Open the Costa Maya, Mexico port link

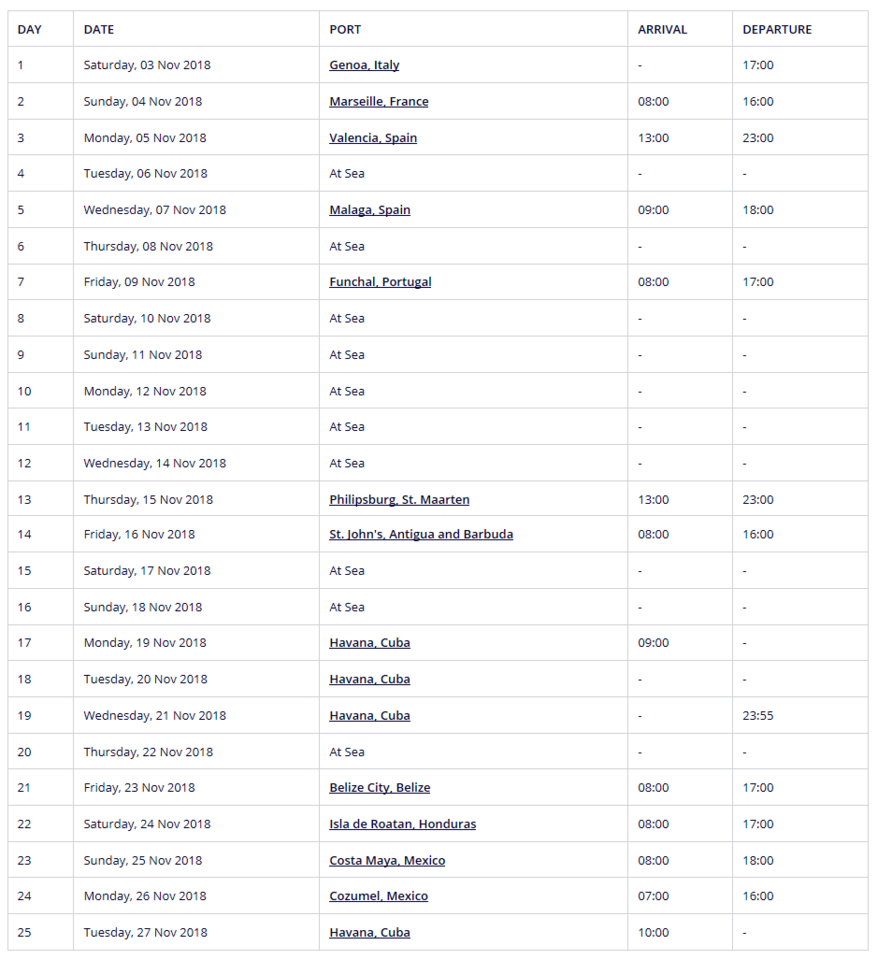(x=387, y=860)
